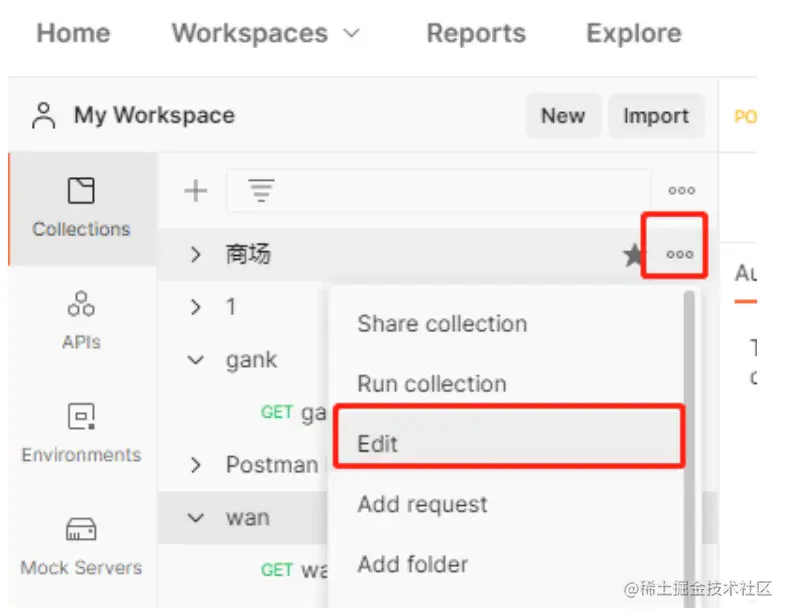Expand the collection named 1
This screenshot has width=790, height=616.
[196, 307]
